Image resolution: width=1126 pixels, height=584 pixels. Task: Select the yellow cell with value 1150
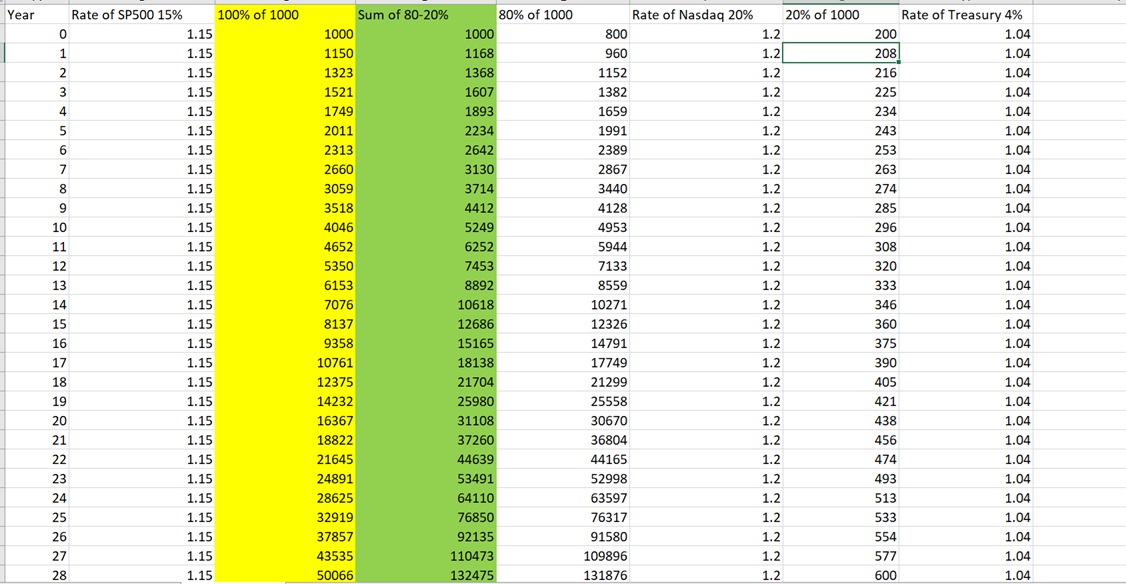[x=285, y=53]
